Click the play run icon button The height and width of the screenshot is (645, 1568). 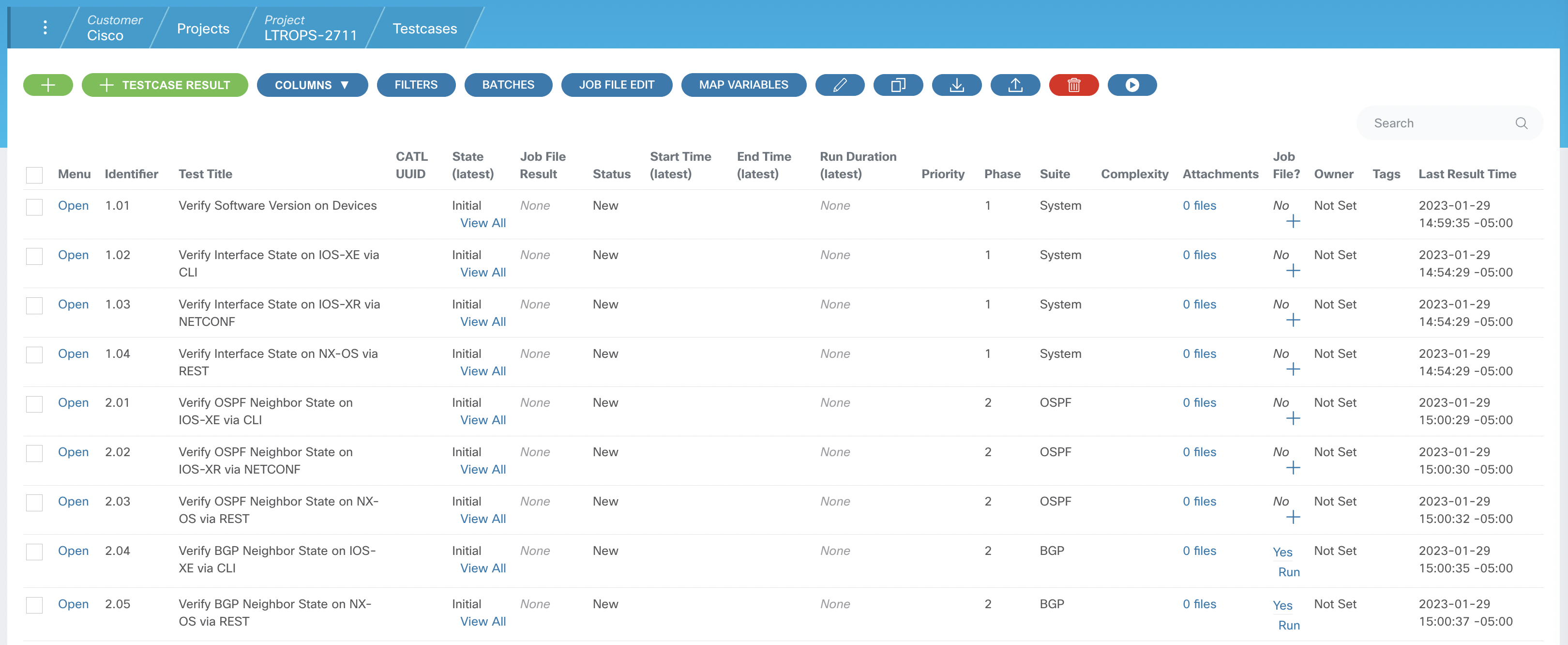pyautogui.click(x=1131, y=85)
